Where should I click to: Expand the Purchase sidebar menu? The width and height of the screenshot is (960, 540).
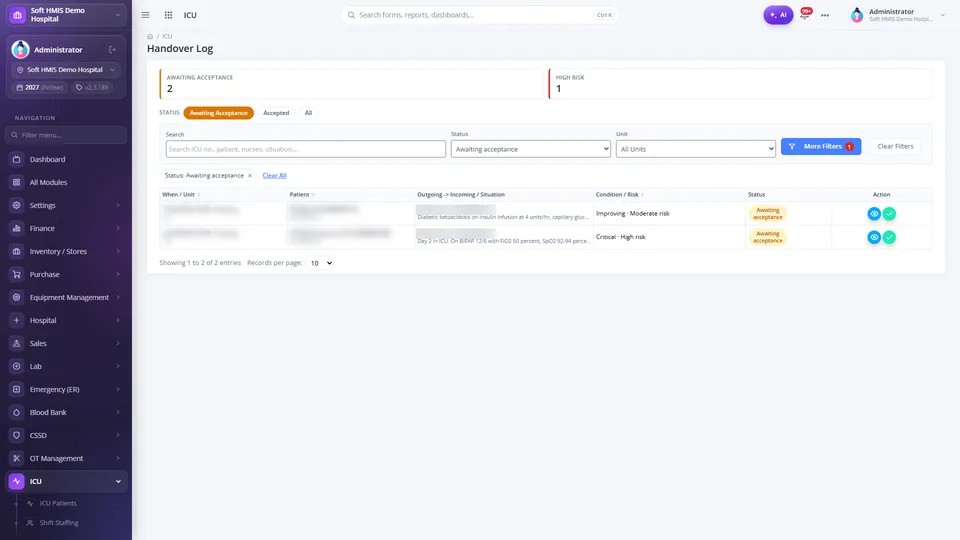click(x=66, y=274)
